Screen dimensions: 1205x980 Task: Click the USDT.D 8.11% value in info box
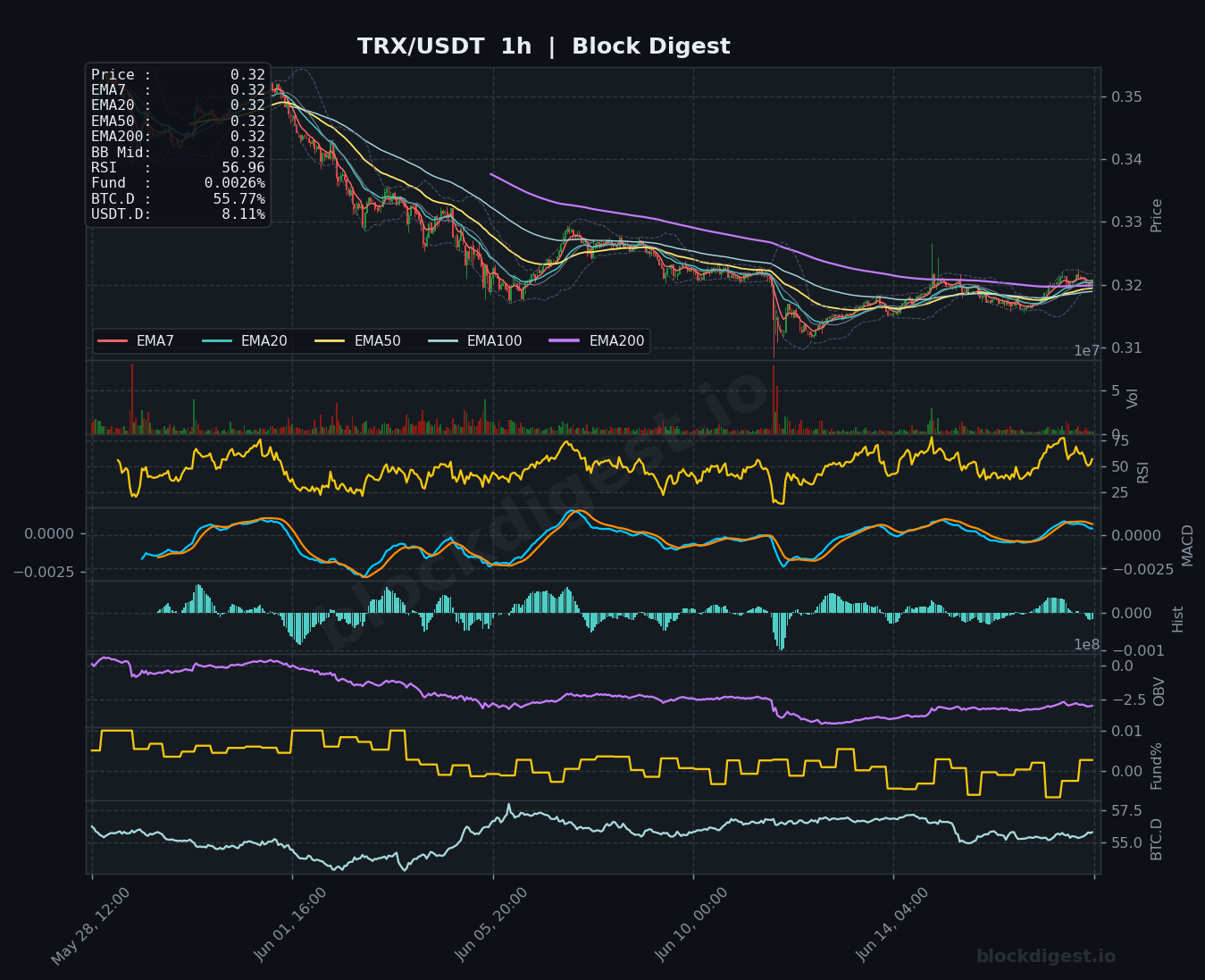[x=243, y=214]
